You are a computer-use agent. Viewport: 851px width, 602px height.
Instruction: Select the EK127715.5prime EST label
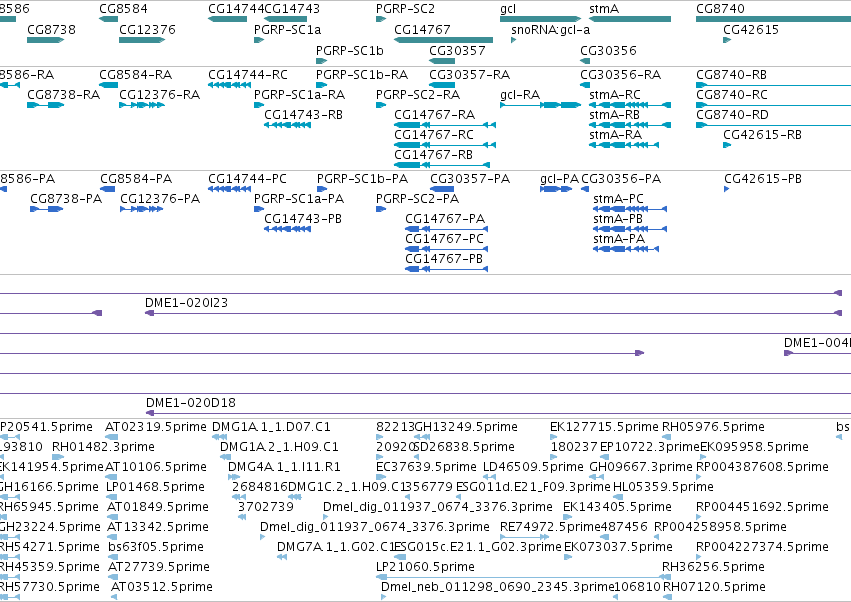(x=605, y=427)
